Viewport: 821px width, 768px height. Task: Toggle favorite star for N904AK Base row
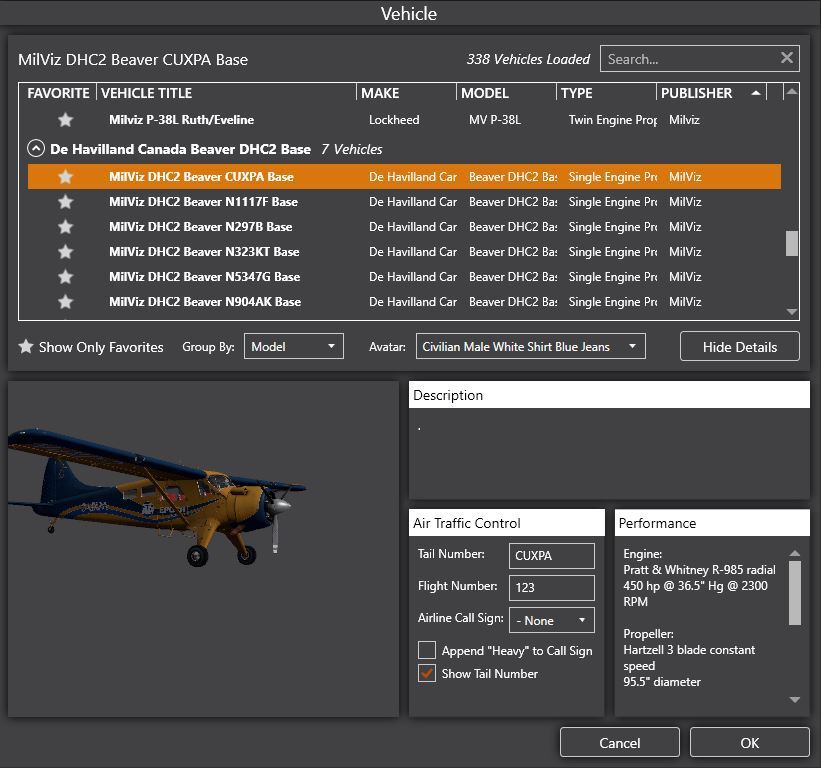pyautogui.click(x=65, y=302)
